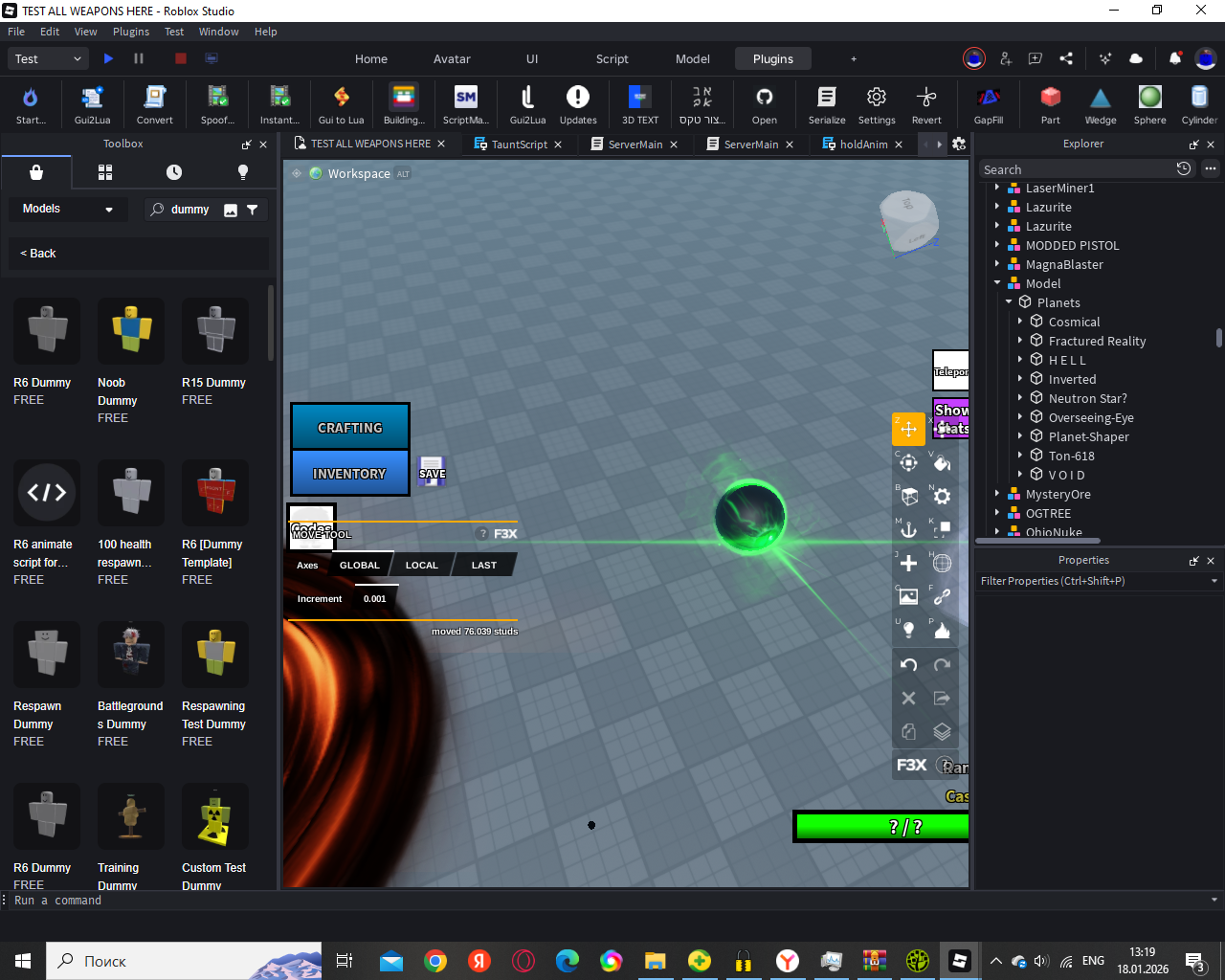Screen dimensions: 1225x980
Task: Select the LOCAL axes option
Action: pos(421,565)
